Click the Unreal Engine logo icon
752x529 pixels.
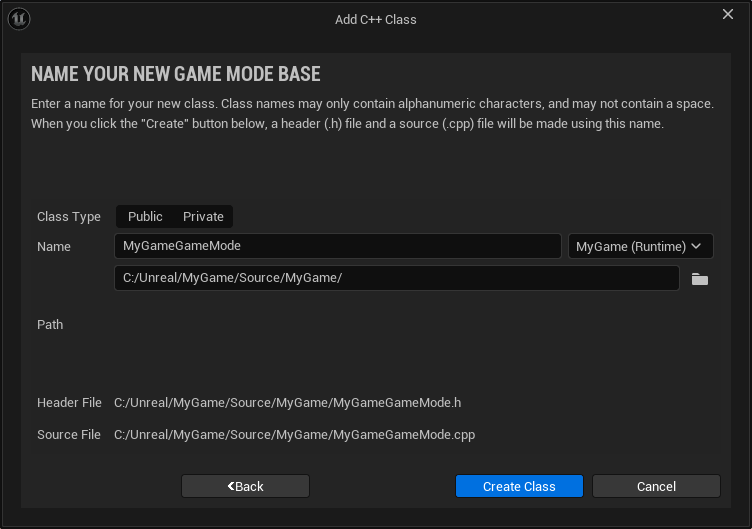pyautogui.click(x=19, y=19)
